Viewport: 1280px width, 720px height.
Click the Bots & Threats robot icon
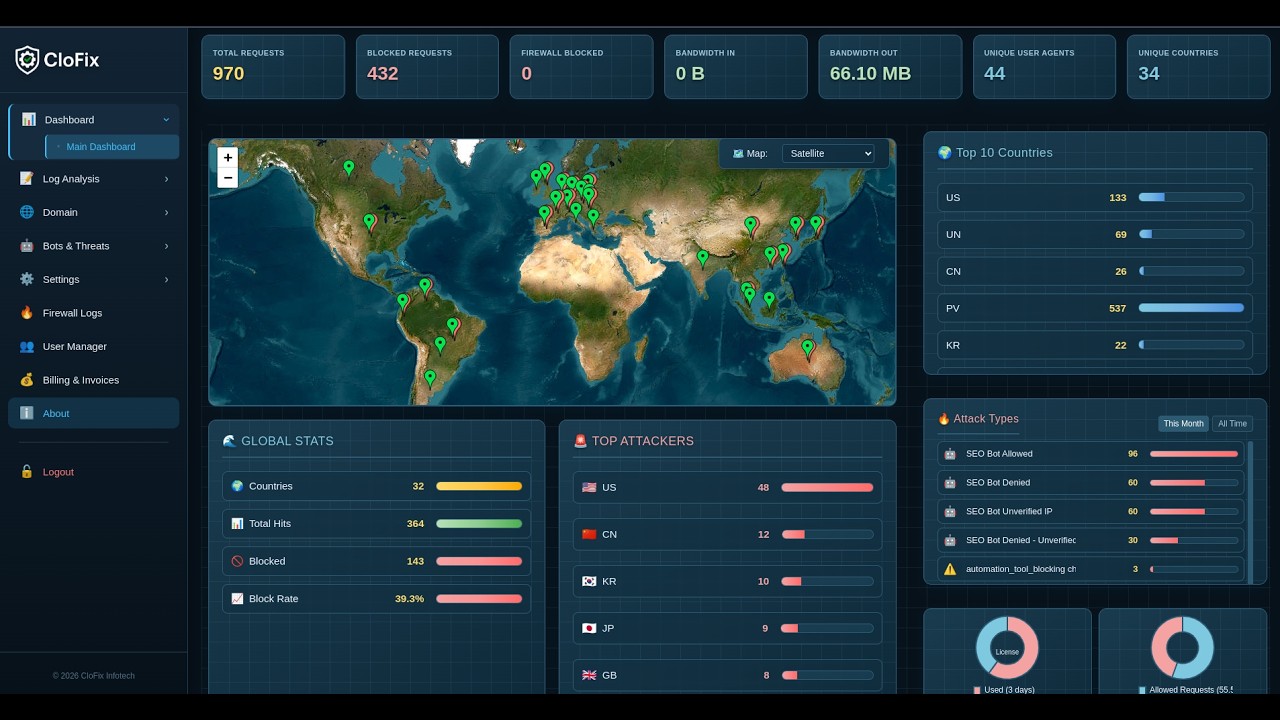(26, 246)
